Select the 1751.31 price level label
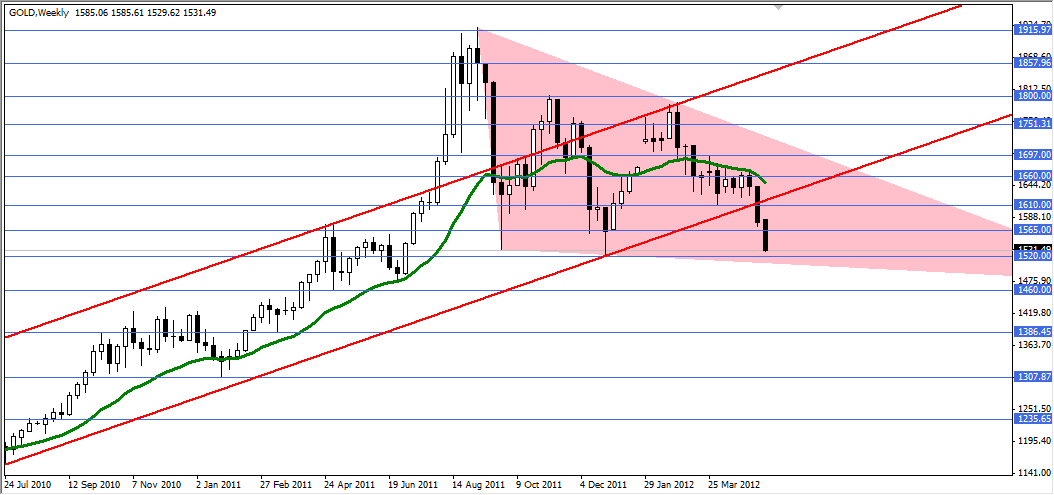The width and height of the screenshot is (1054, 495). [x=1033, y=124]
